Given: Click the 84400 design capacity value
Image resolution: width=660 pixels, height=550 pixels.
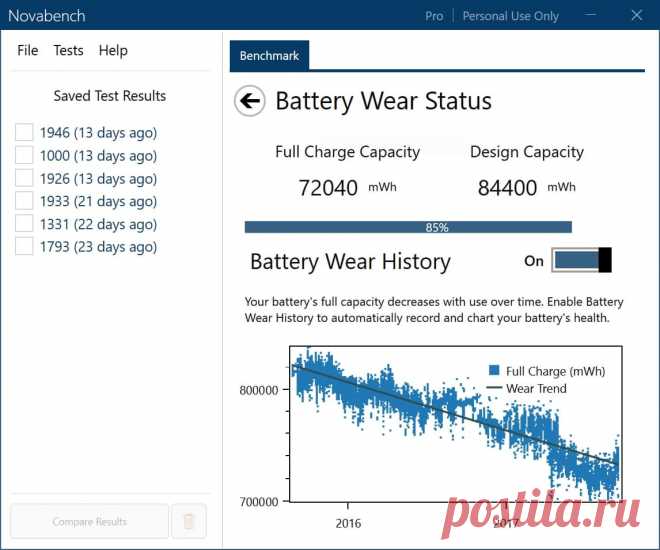Looking at the screenshot, I should pyautogui.click(x=507, y=188).
